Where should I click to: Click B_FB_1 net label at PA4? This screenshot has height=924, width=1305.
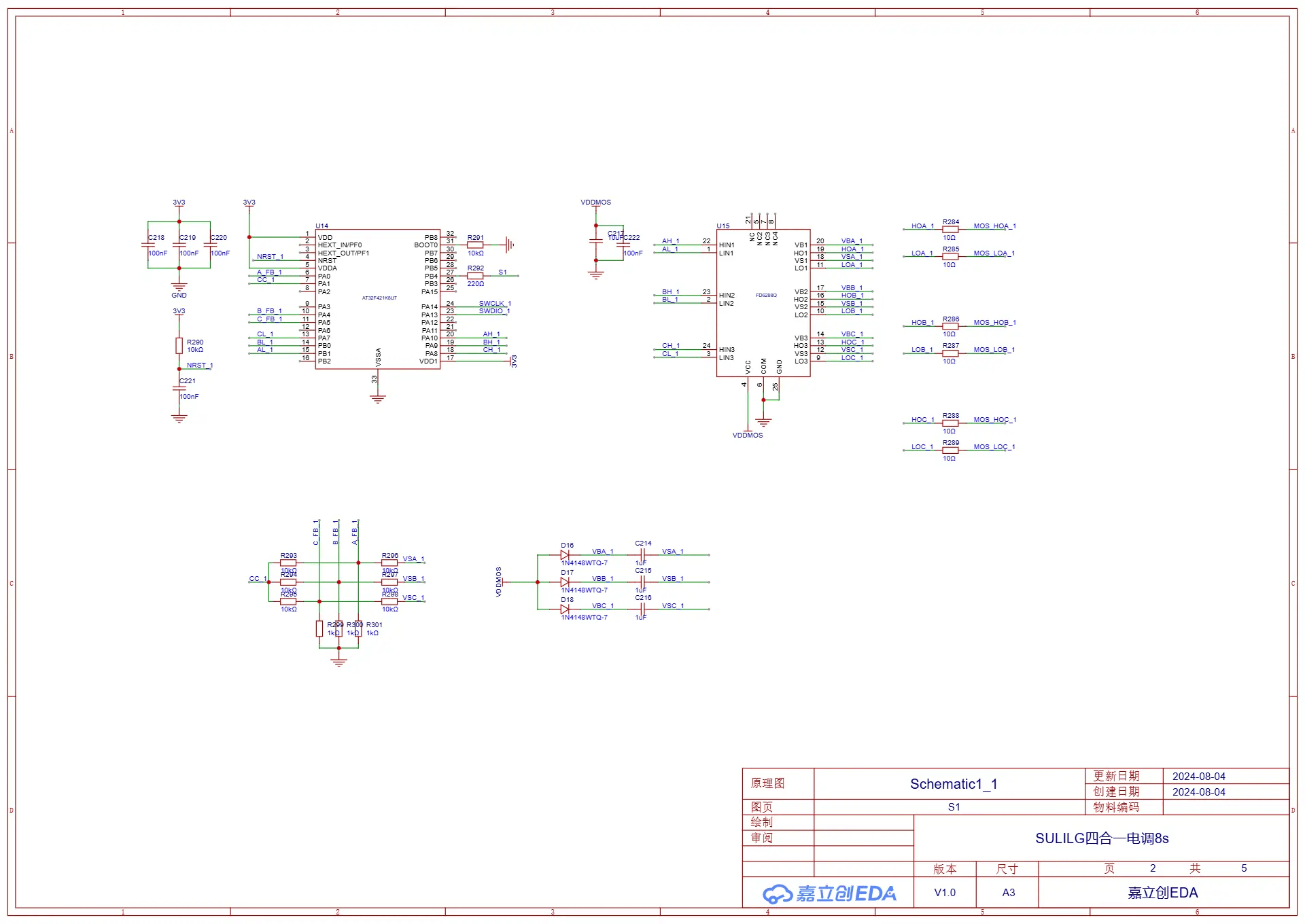(269, 311)
